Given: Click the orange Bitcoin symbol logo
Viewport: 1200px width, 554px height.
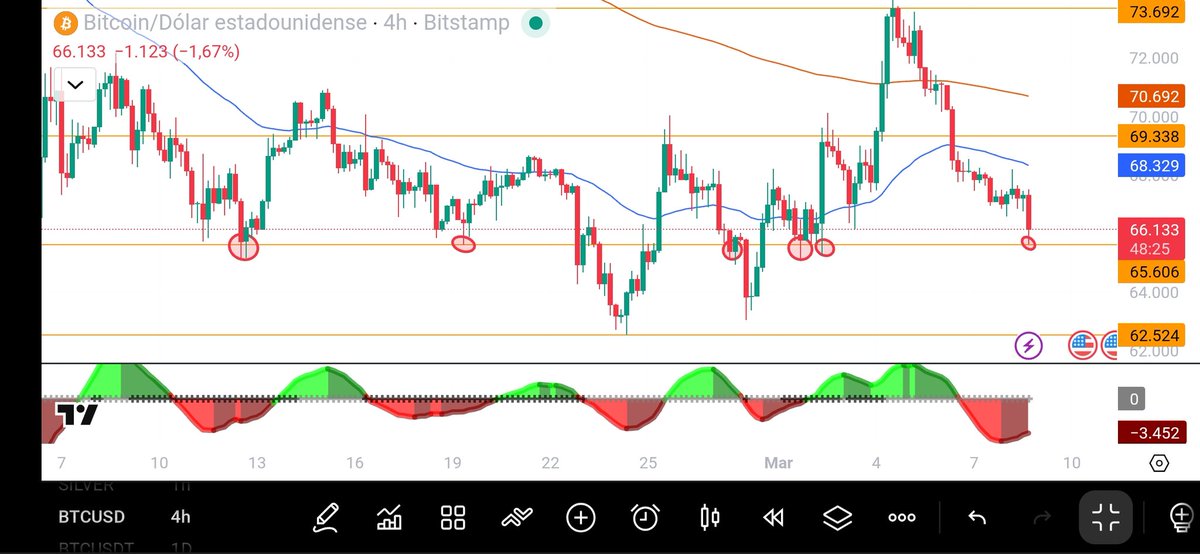Looking at the screenshot, I should [x=66, y=22].
